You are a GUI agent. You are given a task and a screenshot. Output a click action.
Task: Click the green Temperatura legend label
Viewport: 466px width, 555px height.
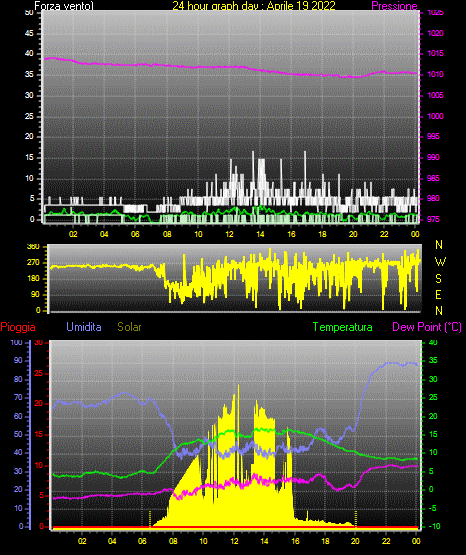click(342, 327)
